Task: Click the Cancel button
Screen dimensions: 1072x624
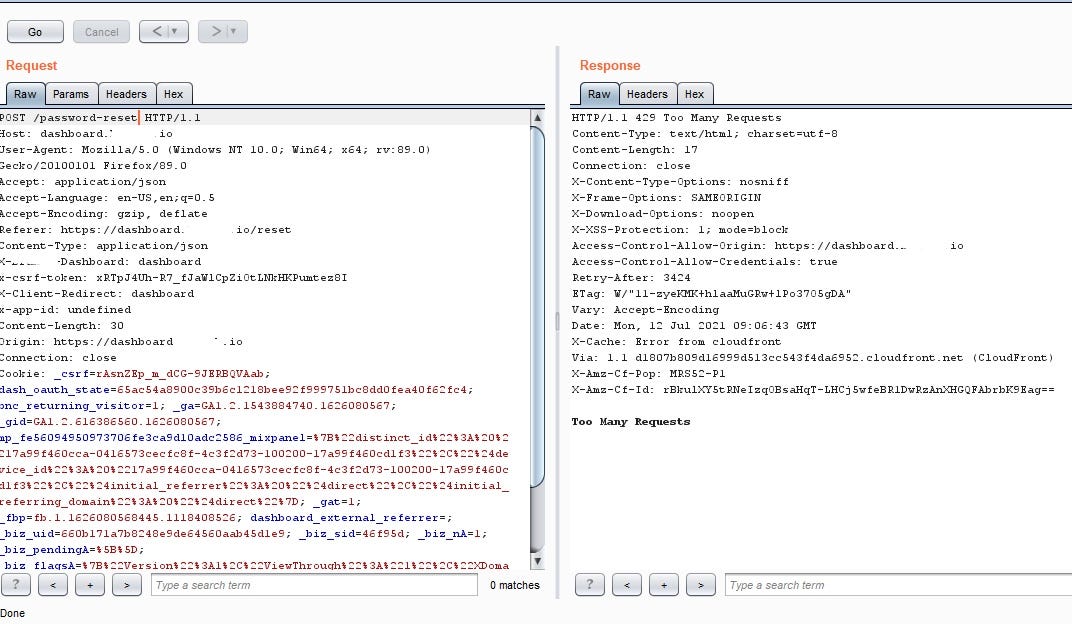Action: tap(101, 31)
